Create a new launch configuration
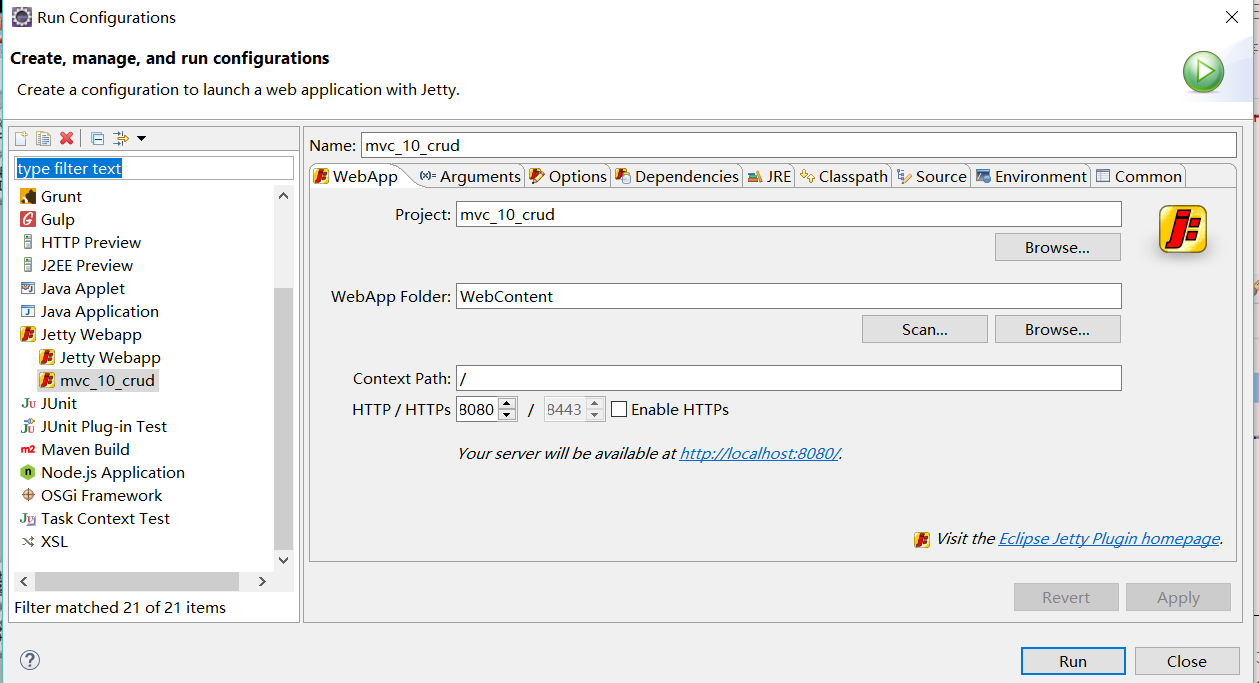This screenshot has width=1259, height=683. click(22, 138)
